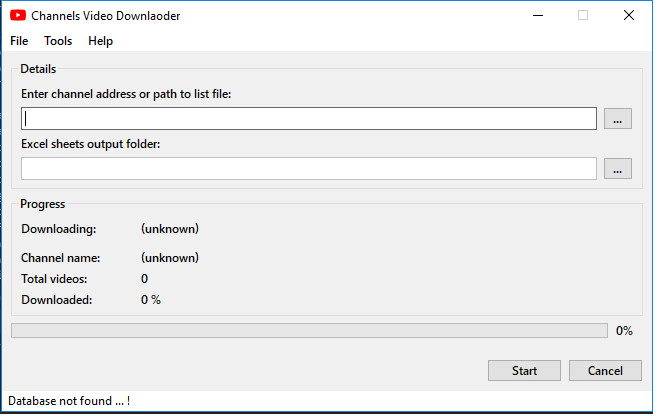Close the Channels Video Downloader window
This screenshot has width=658, height=416.
pos(629,16)
